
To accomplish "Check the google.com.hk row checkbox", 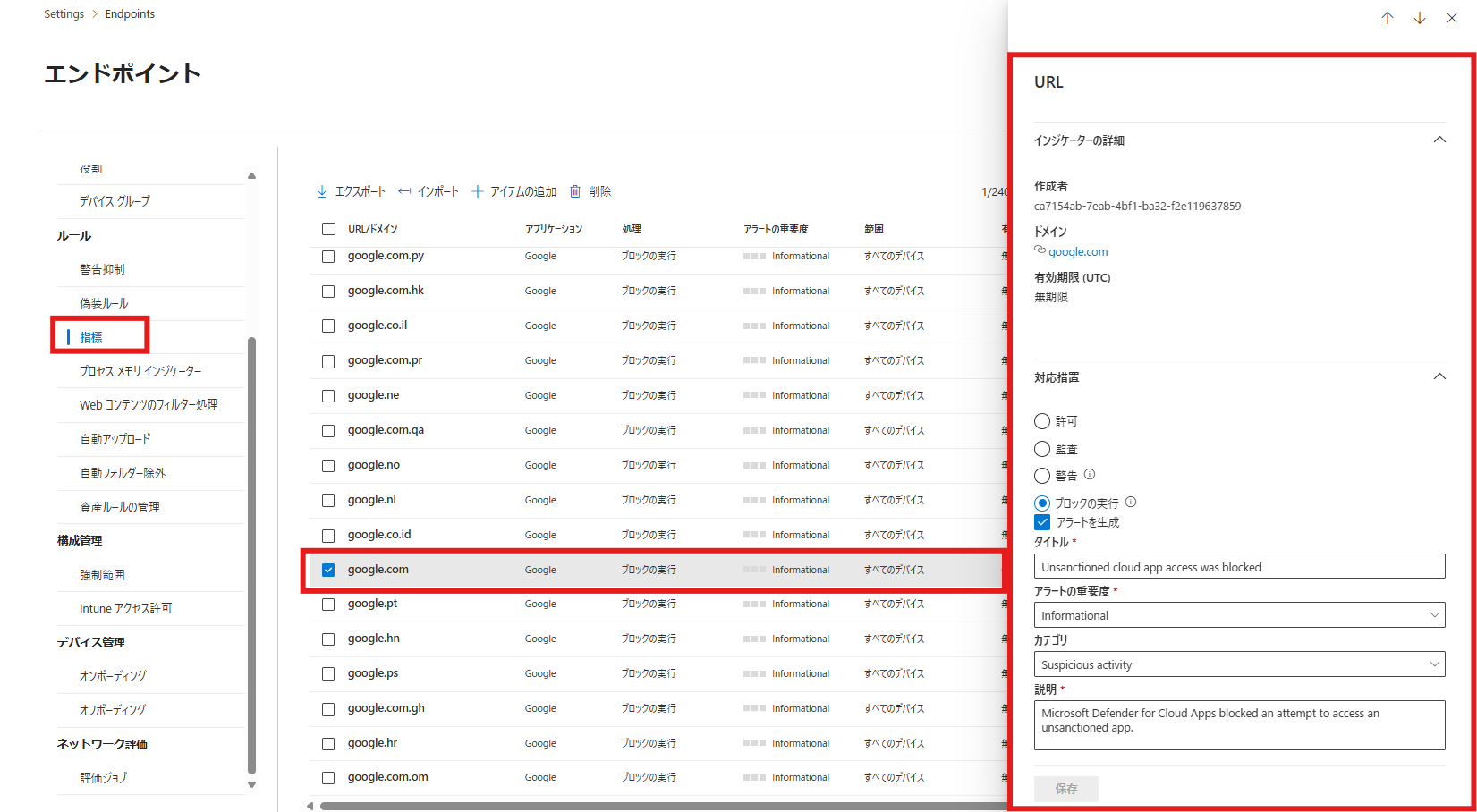I will 328,292.
